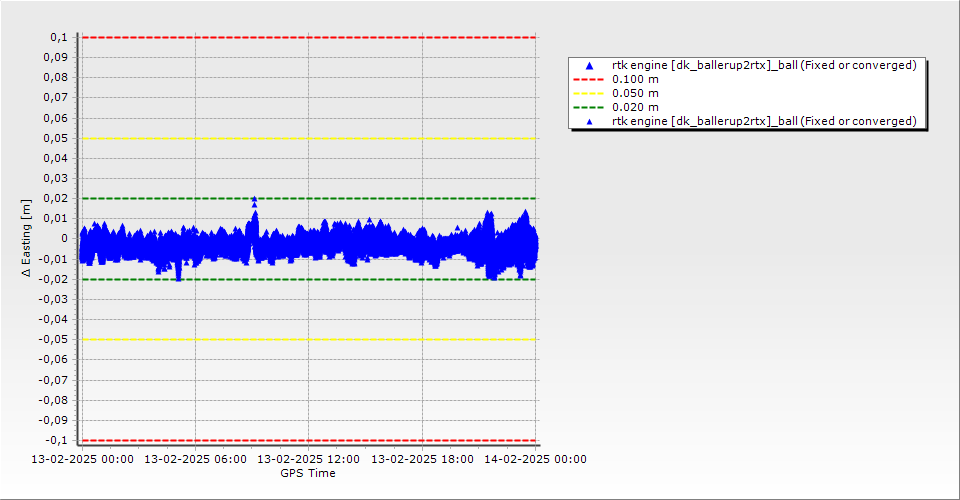Click the 'Δ Easting [m]' axis title

[26, 238]
